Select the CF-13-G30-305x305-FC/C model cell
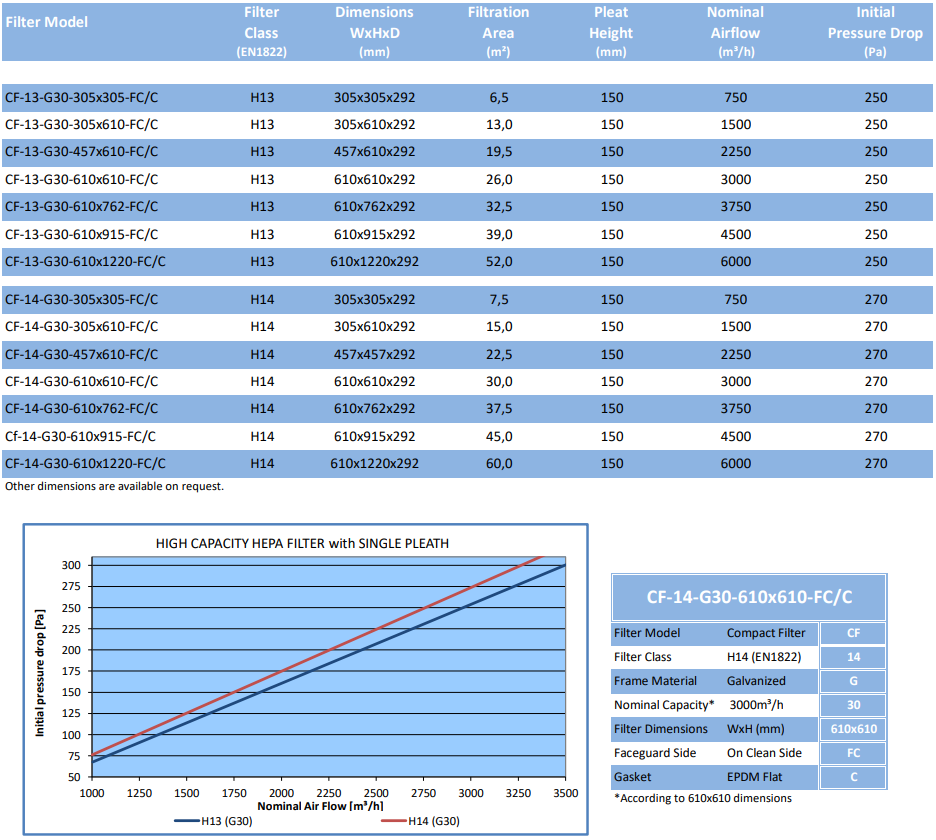 click(x=81, y=97)
